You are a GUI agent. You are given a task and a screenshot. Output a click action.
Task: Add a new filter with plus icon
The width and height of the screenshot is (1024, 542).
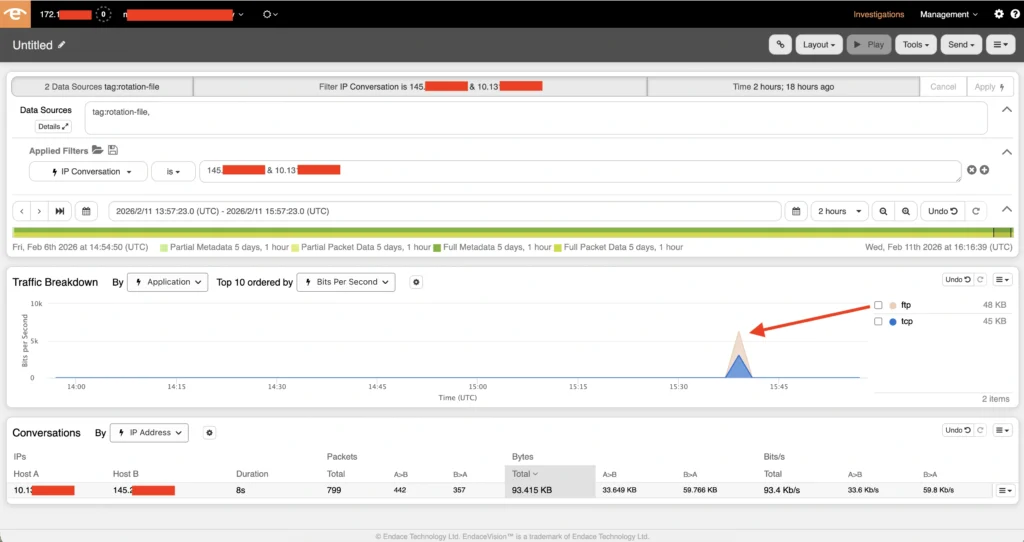(x=984, y=170)
